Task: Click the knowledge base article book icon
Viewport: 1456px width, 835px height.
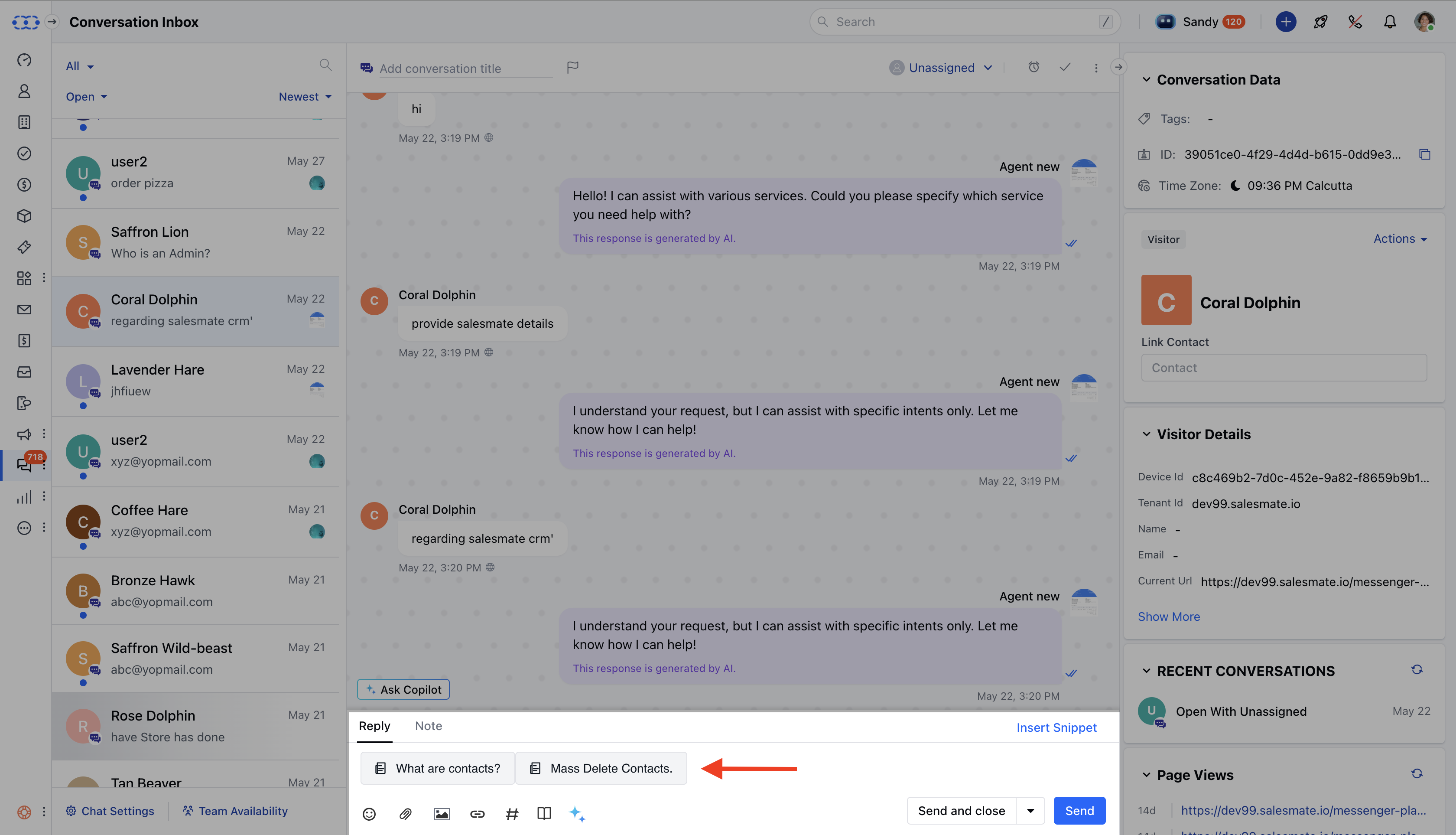Action: tap(544, 813)
